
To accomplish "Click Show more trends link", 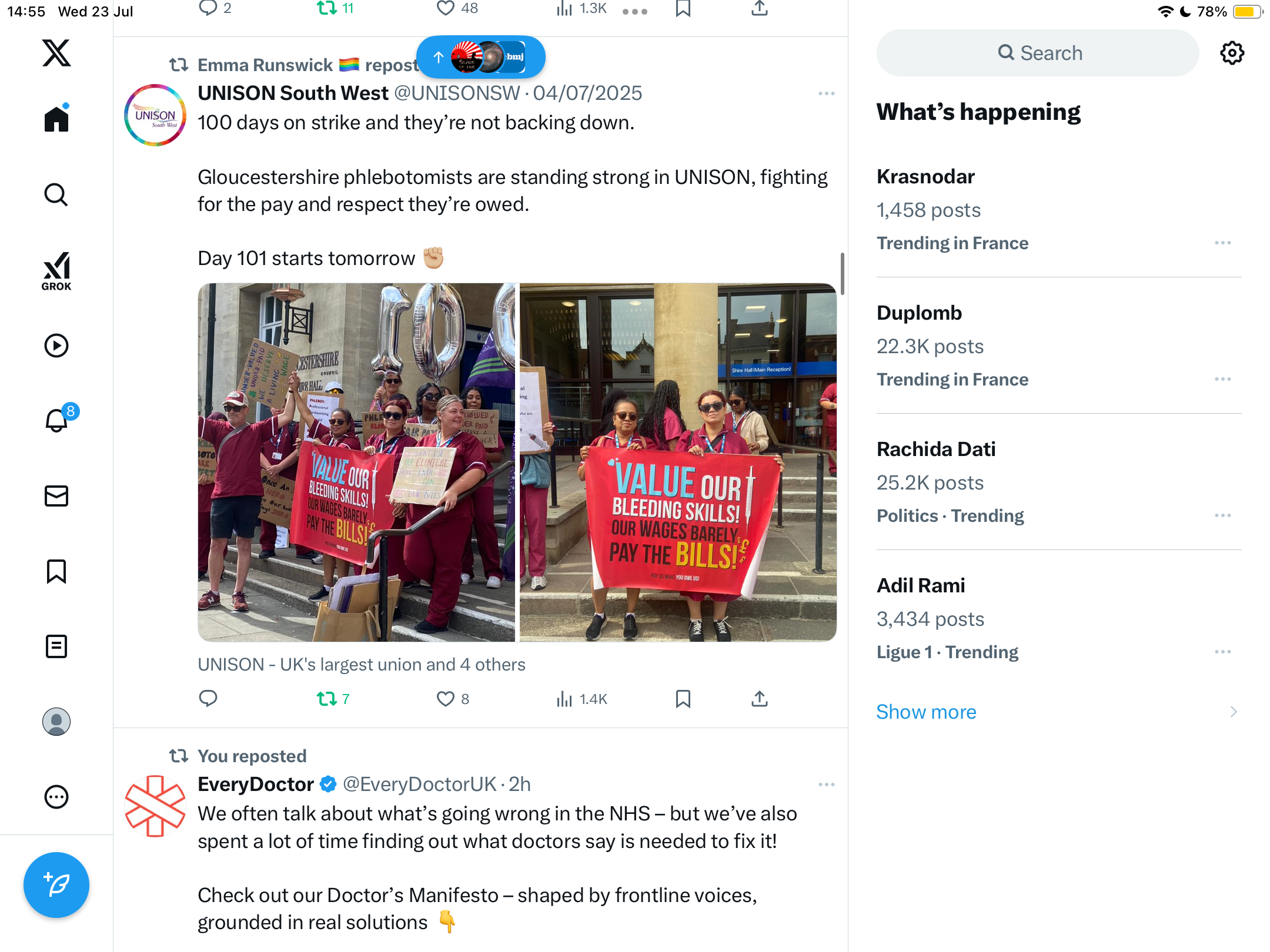I will pos(926,712).
